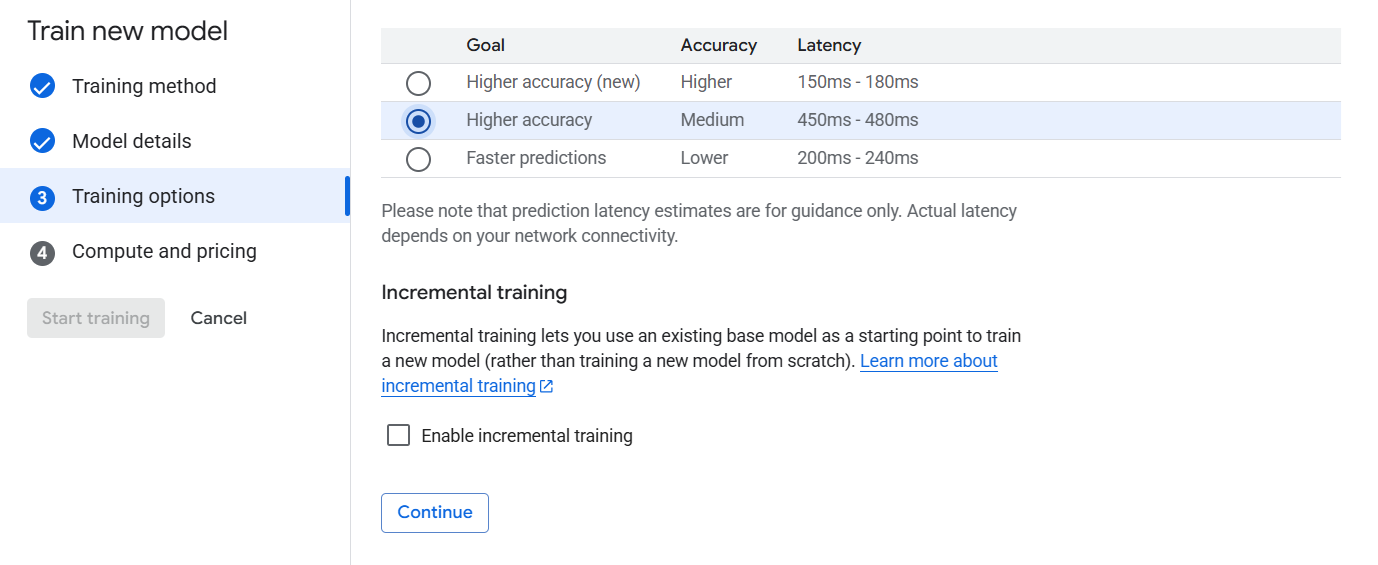Open the Compute and pricing step
The width and height of the screenshot is (1378, 565).
pos(164,252)
